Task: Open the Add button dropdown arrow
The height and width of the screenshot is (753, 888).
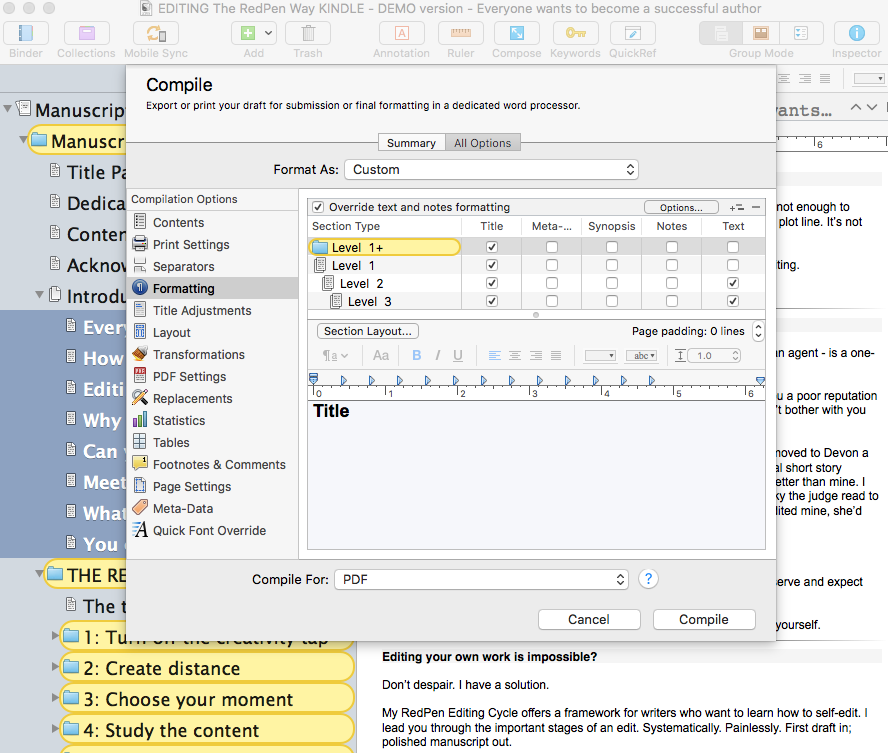Action: coord(268,33)
